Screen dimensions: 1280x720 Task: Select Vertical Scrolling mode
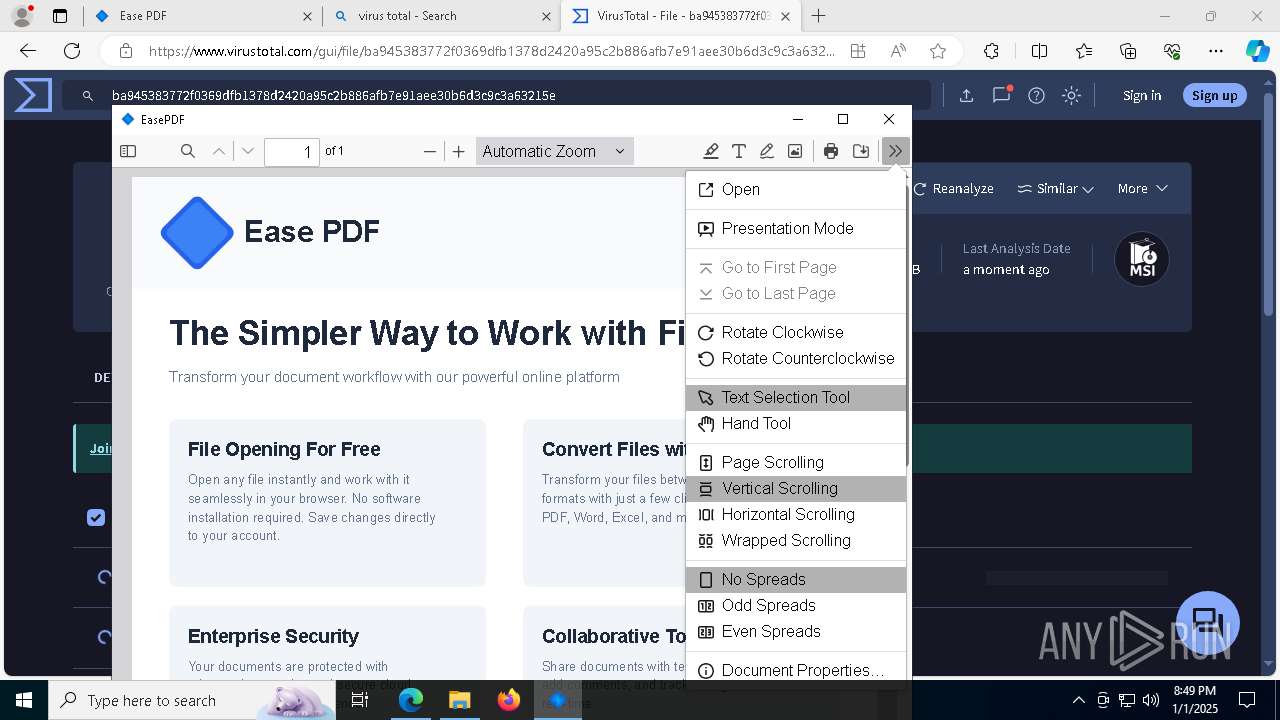(796, 488)
